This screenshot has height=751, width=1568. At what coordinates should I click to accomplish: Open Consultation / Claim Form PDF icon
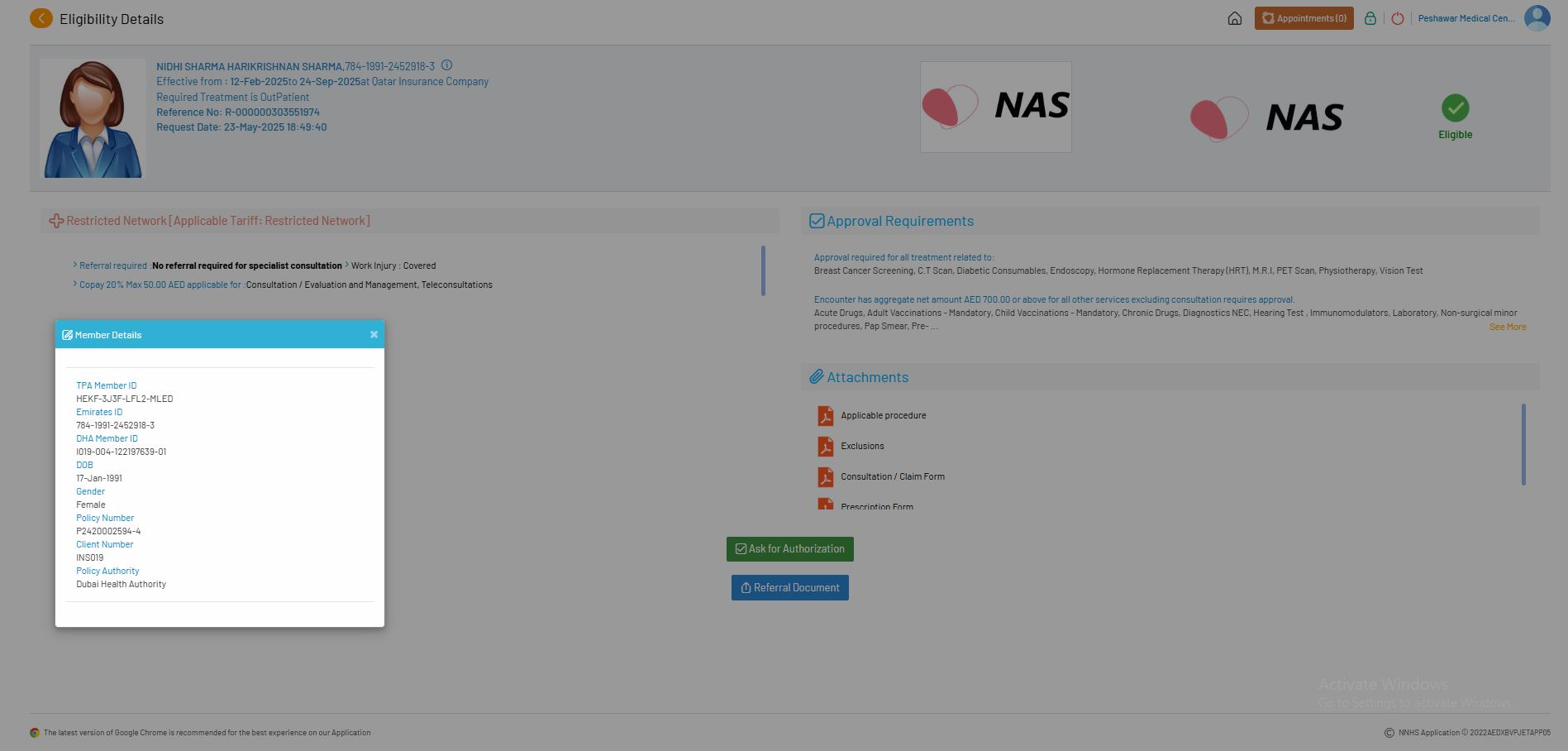825,477
